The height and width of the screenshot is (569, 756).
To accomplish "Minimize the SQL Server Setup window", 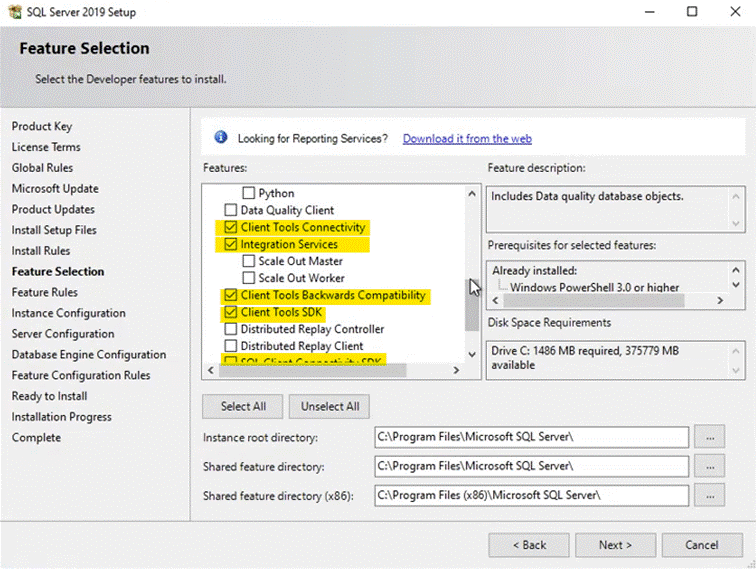I will [x=649, y=12].
